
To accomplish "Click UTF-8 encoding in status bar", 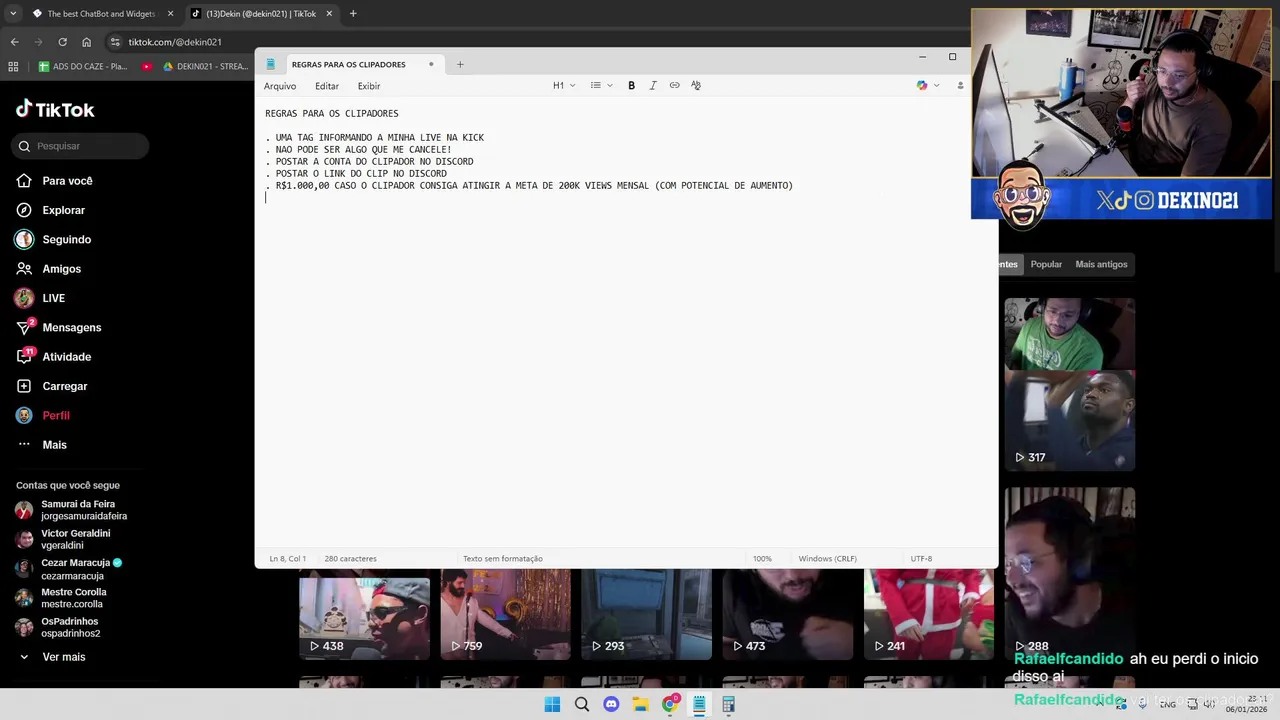I will pyautogui.click(x=921, y=559).
